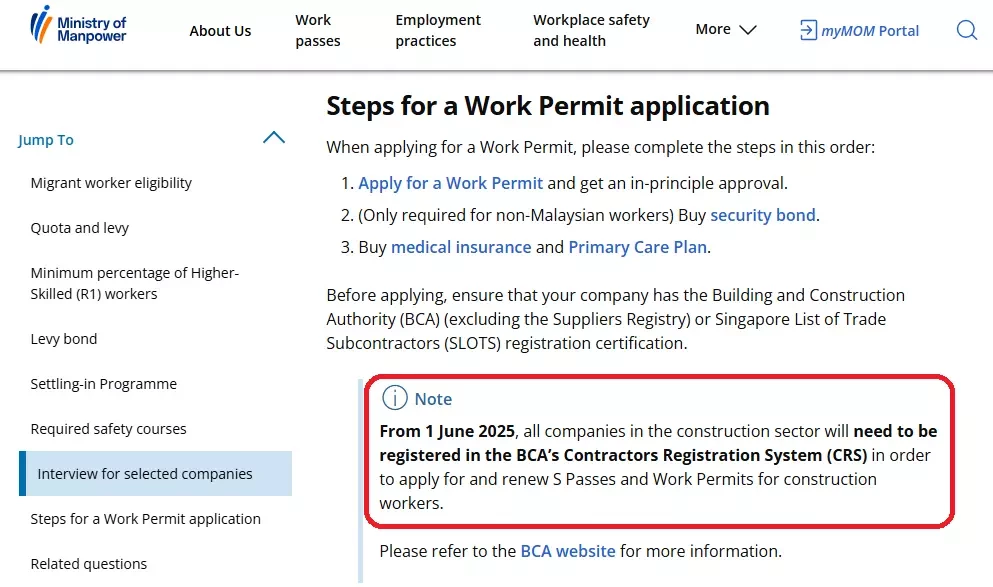Image resolution: width=993 pixels, height=587 pixels.
Task: Follow the Apply for a Work Permit link
Action: (450, 184)
